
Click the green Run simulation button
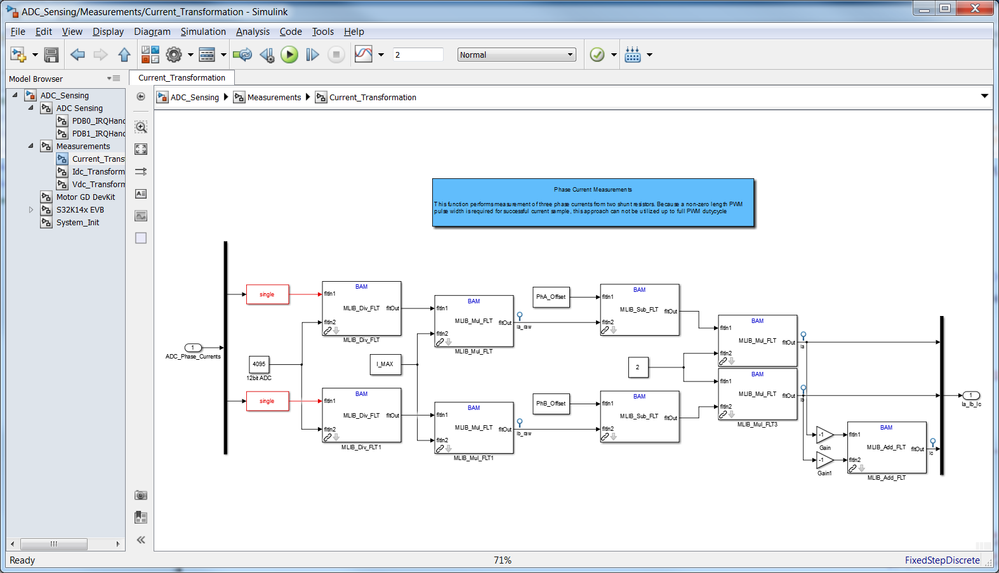point(289,55)
